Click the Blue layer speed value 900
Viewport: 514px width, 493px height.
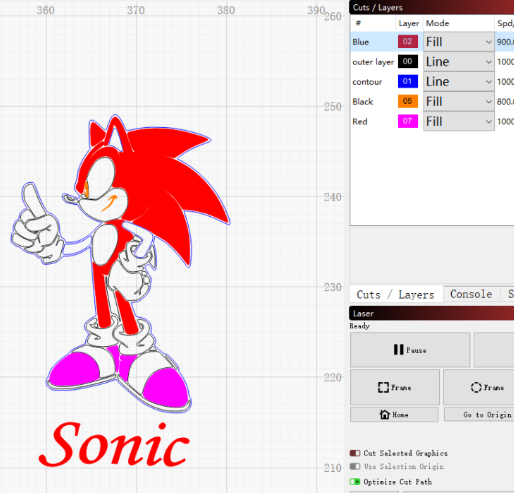(505, 42)
